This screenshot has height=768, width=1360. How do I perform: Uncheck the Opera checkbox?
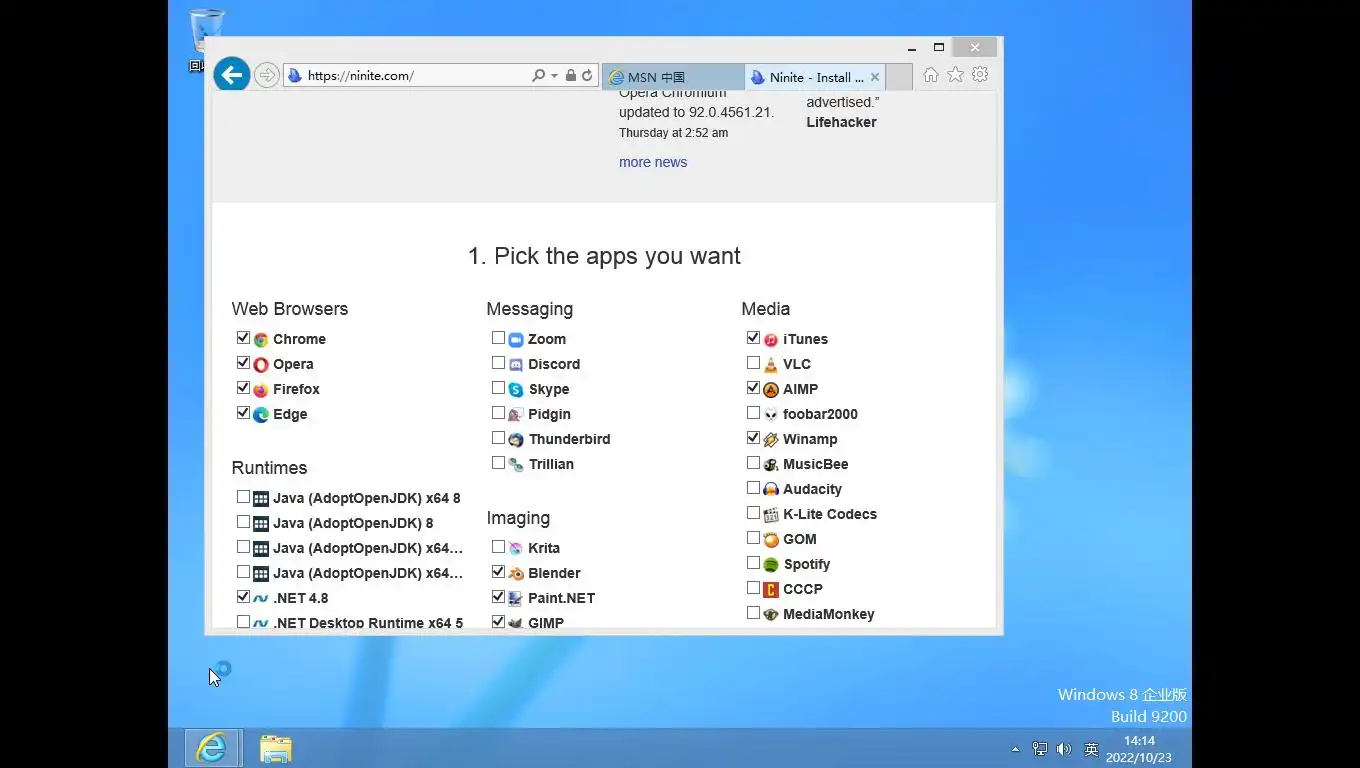click(x=243, y=363)
